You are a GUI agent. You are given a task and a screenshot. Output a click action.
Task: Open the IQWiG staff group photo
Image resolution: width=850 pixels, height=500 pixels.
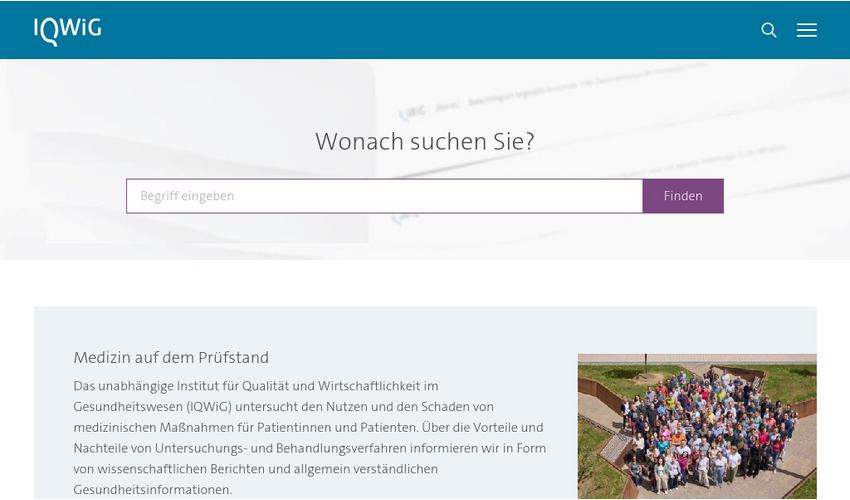coord(697,426)
